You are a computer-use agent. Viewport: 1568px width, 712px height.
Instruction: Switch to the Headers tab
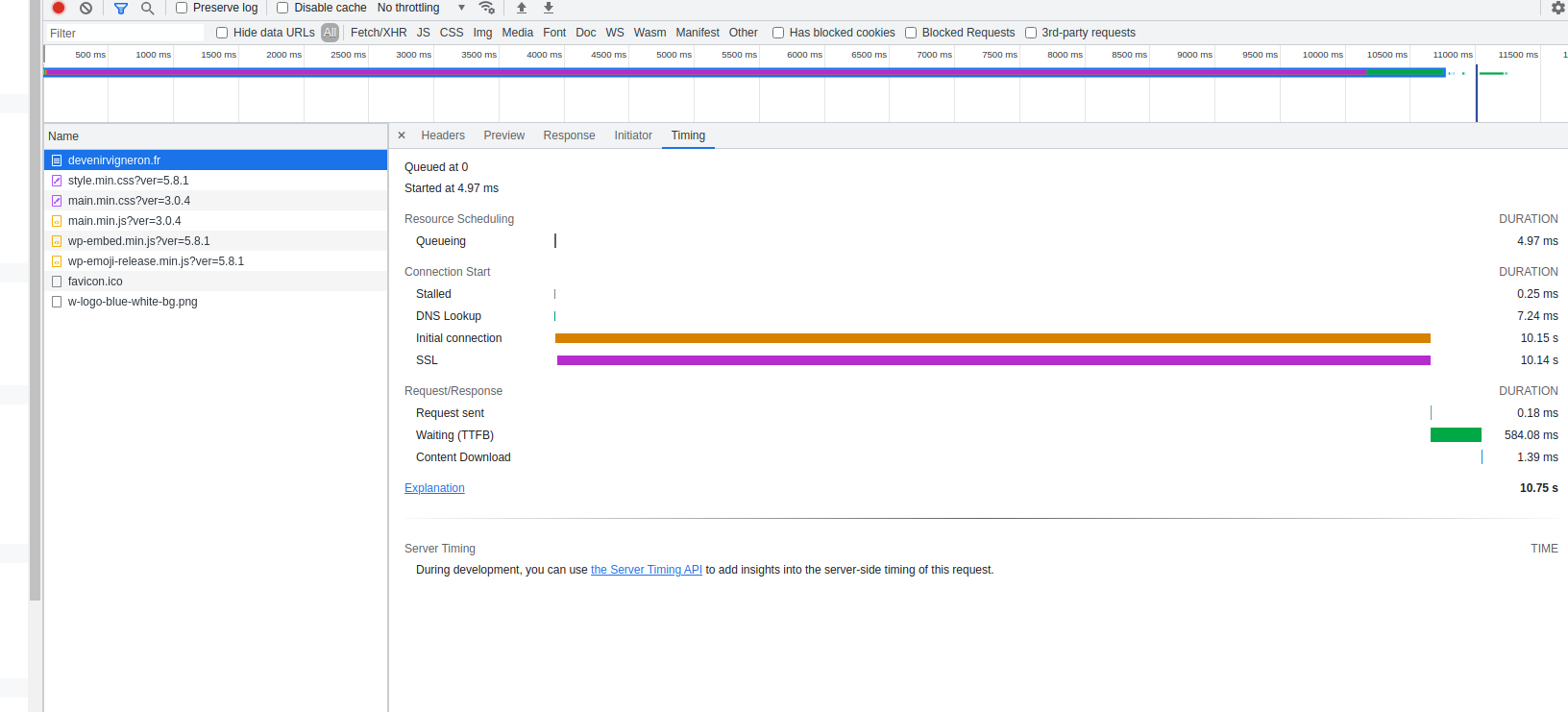pos(442,135)
